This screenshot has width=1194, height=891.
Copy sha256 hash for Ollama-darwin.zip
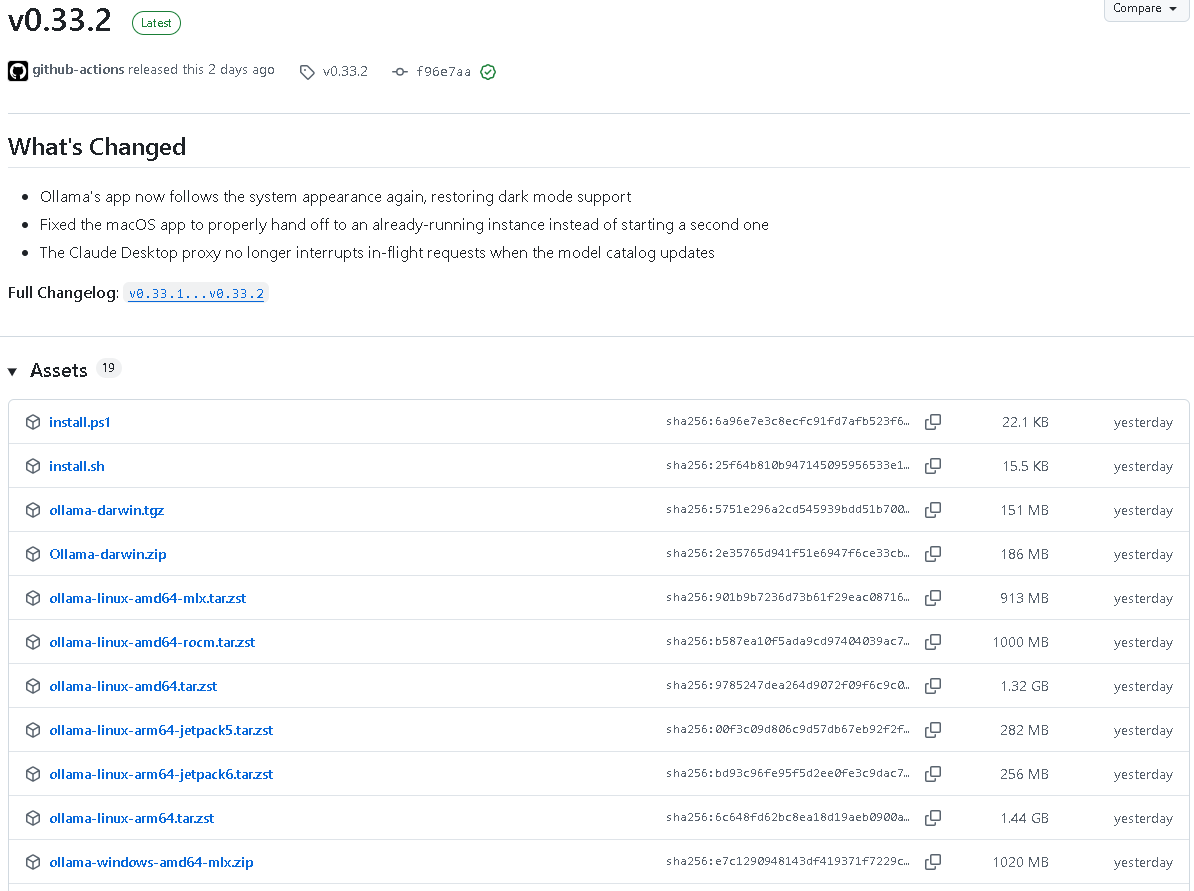tap(933, 554)
